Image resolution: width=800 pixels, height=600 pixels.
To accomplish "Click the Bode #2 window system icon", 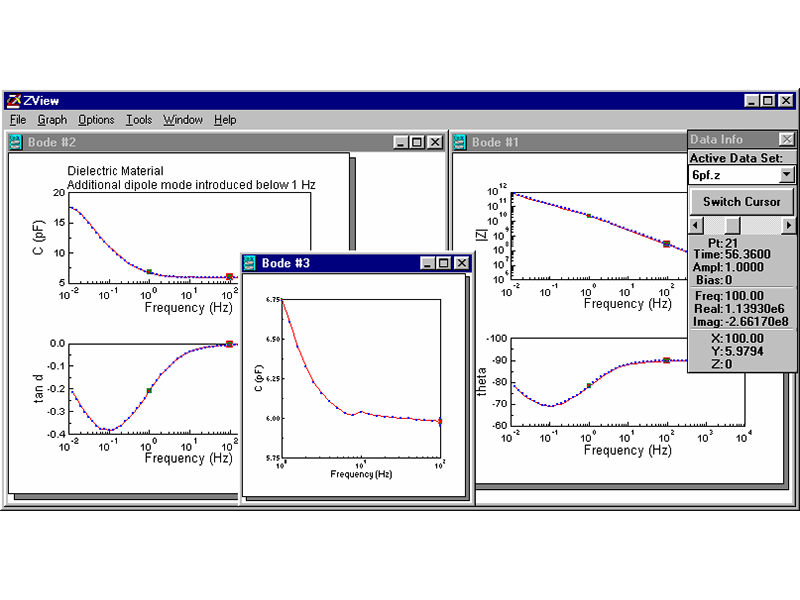I will 16,142.
